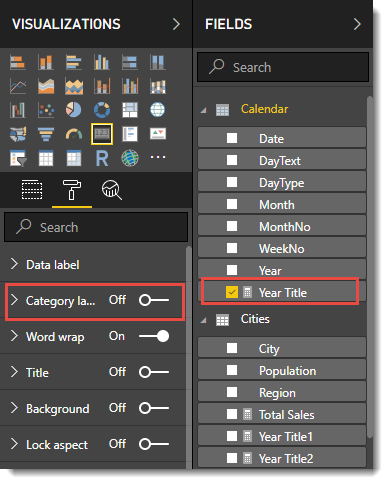Check the Year Title1 measure checkbox

(232, 436)
